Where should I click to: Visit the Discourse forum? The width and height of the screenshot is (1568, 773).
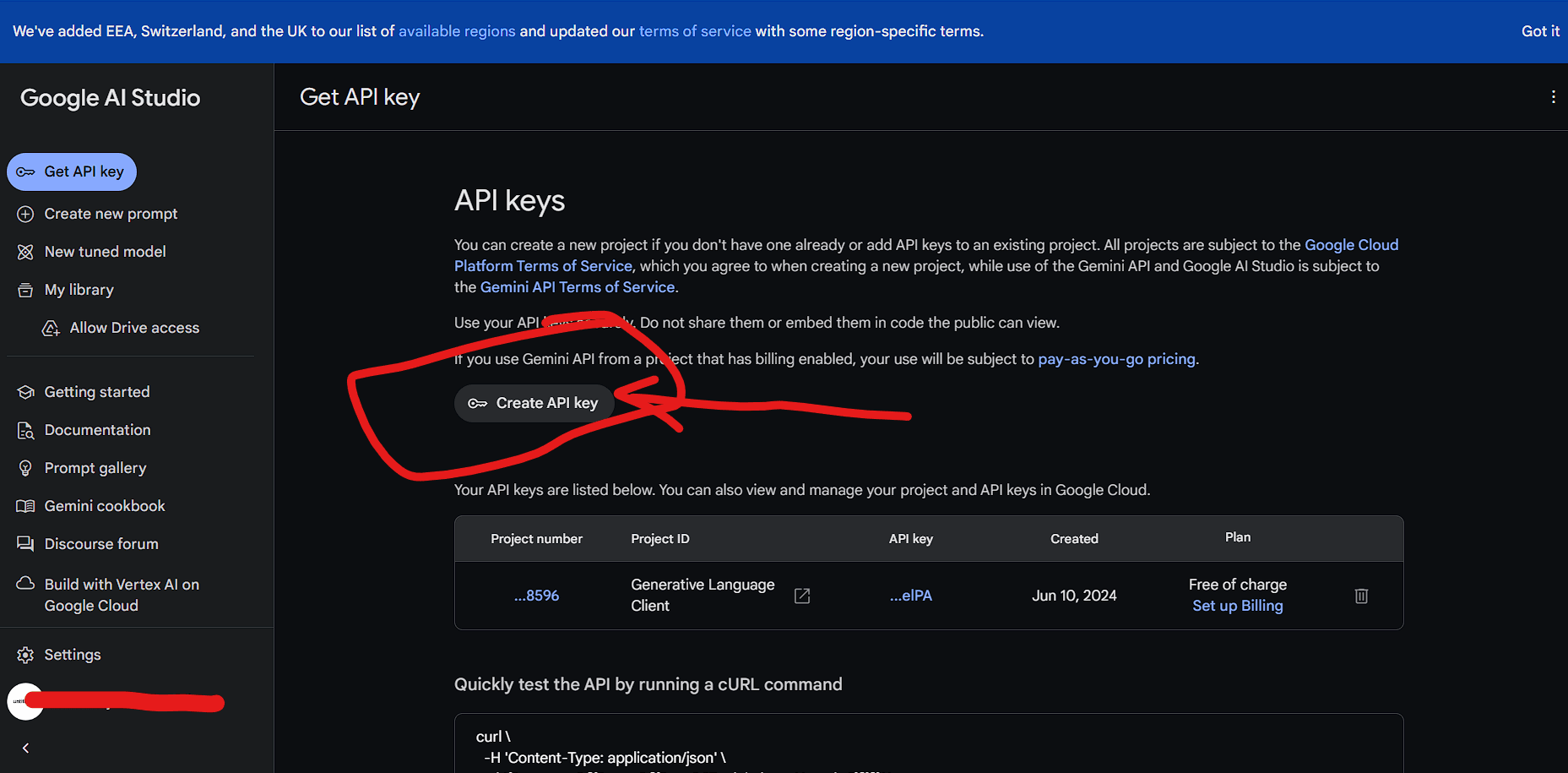pos(101,544)
